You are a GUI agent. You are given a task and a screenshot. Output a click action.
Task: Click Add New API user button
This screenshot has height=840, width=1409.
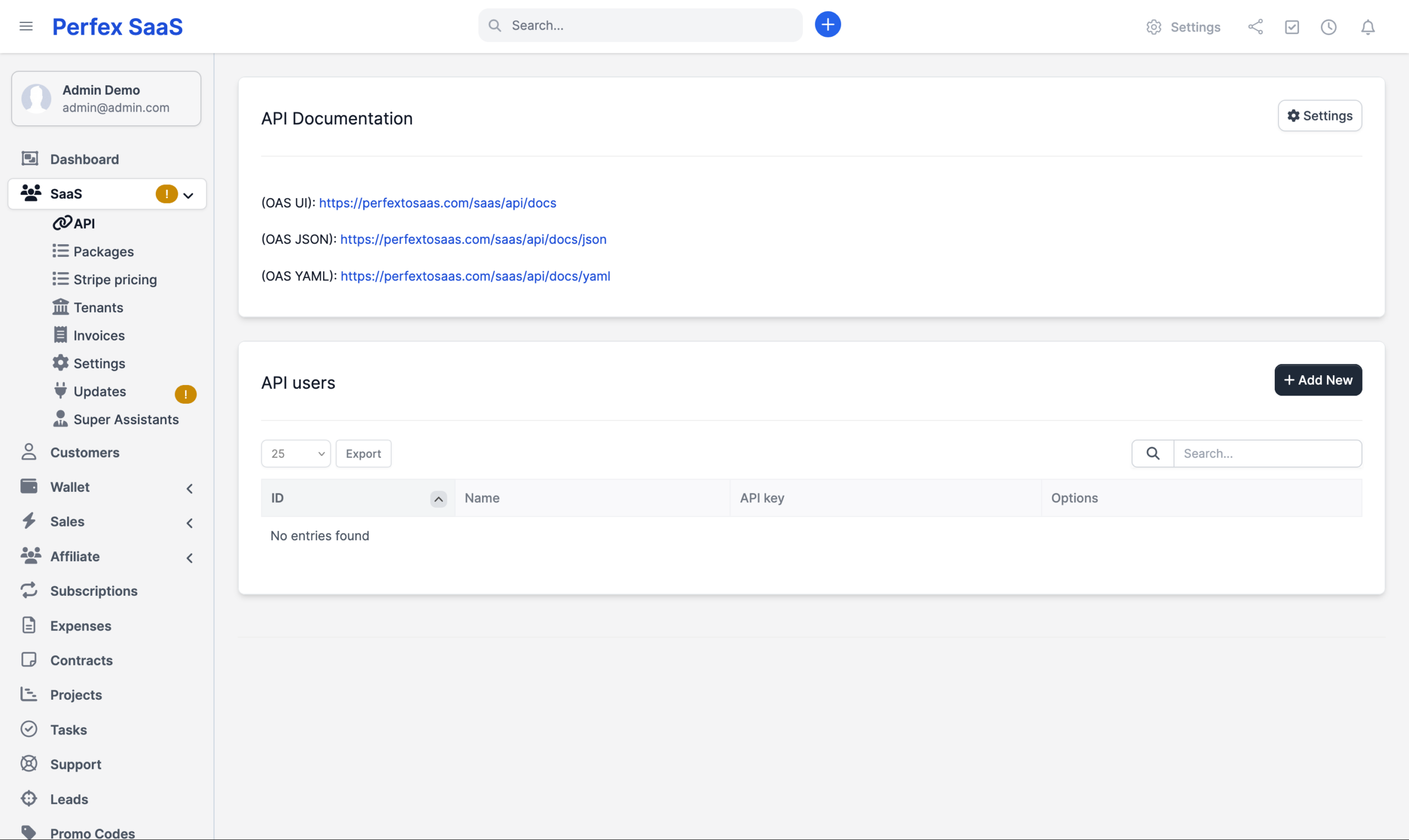pos(1318,380)
